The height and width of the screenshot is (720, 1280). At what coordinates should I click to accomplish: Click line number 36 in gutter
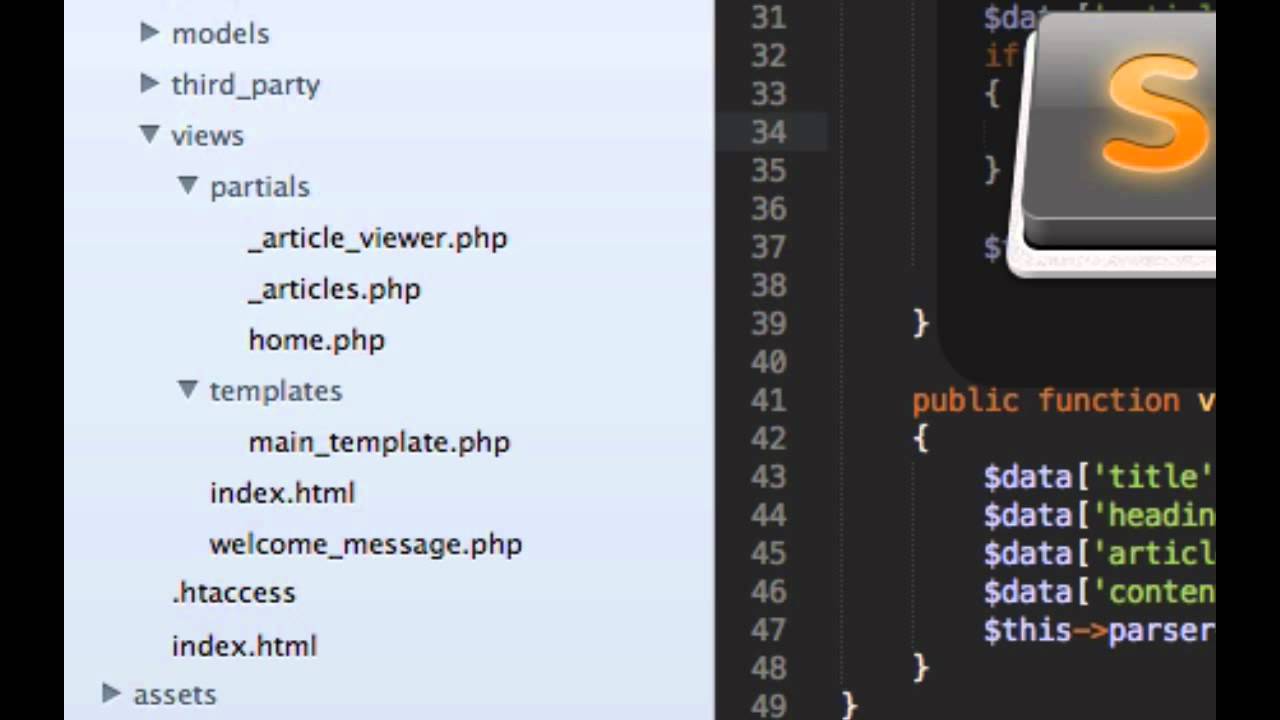(768, 209)
